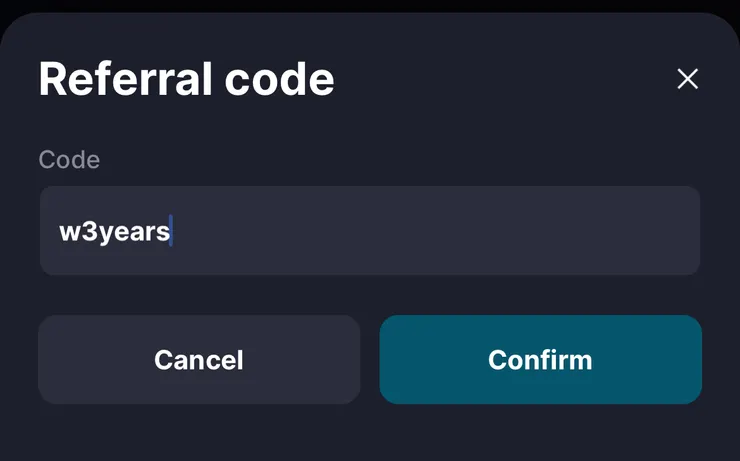Close the Referral code dialog

tap(687, 79)
